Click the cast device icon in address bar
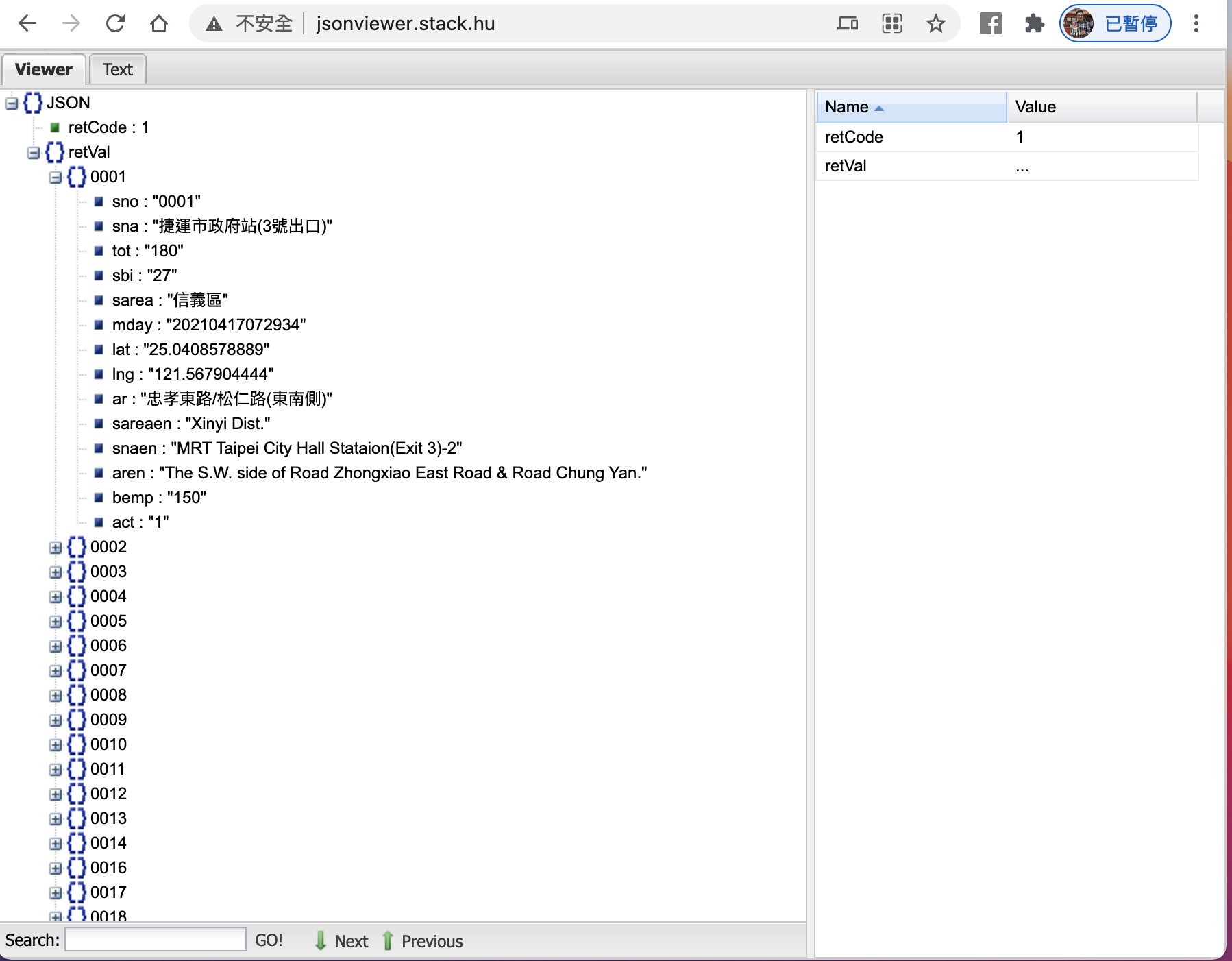Image resolution: width=1232 pixels, height=961 pixels. point(848,24)
